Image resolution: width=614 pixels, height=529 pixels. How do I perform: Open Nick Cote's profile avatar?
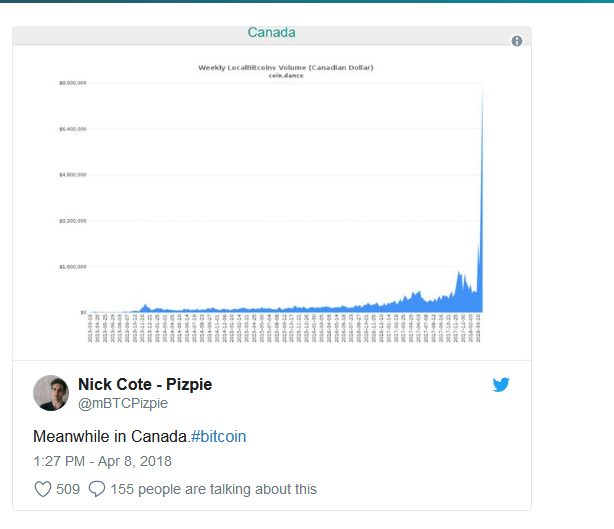click(x=51, y=393)
